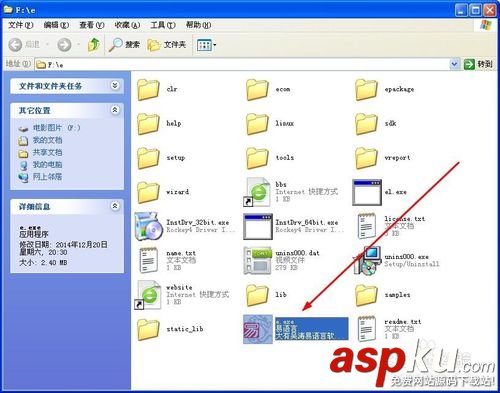Select the file name license.txt
The width and height of the screenshot is (500, 393).
pyautogui.click(x=405, y=219)
